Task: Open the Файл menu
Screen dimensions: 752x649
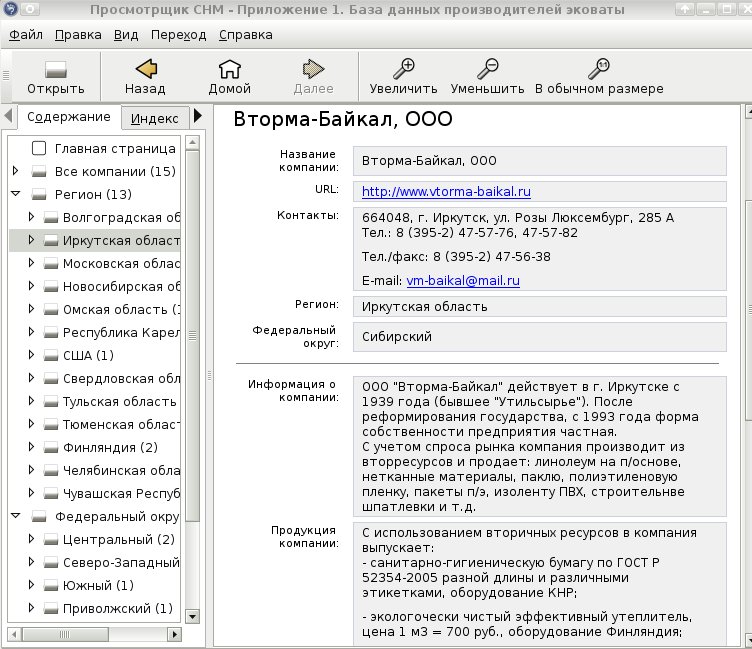Action: pos(26,35)
